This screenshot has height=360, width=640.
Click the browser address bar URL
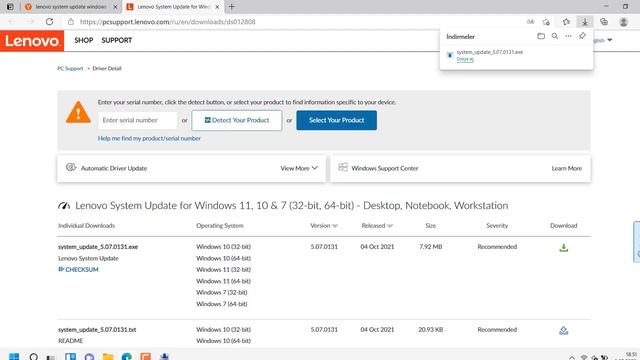(167, 22)
